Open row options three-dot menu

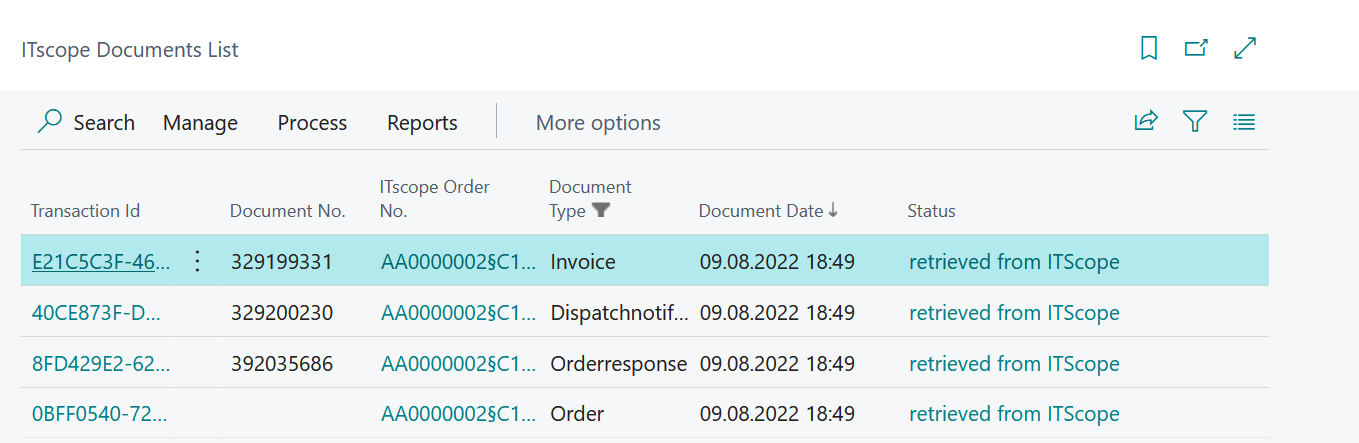[x=197, y=262]
